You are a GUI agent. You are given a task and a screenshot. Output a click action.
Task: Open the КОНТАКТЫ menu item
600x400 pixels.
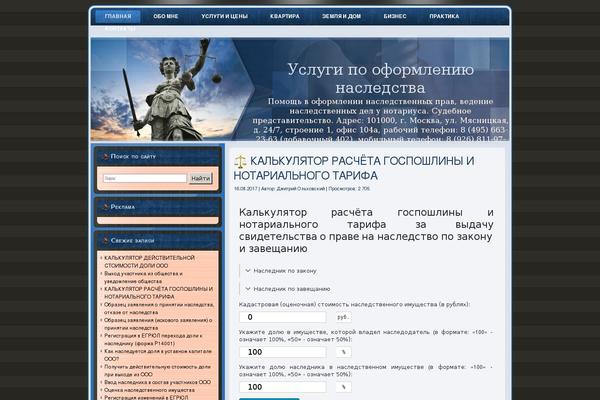pos(120,29)
